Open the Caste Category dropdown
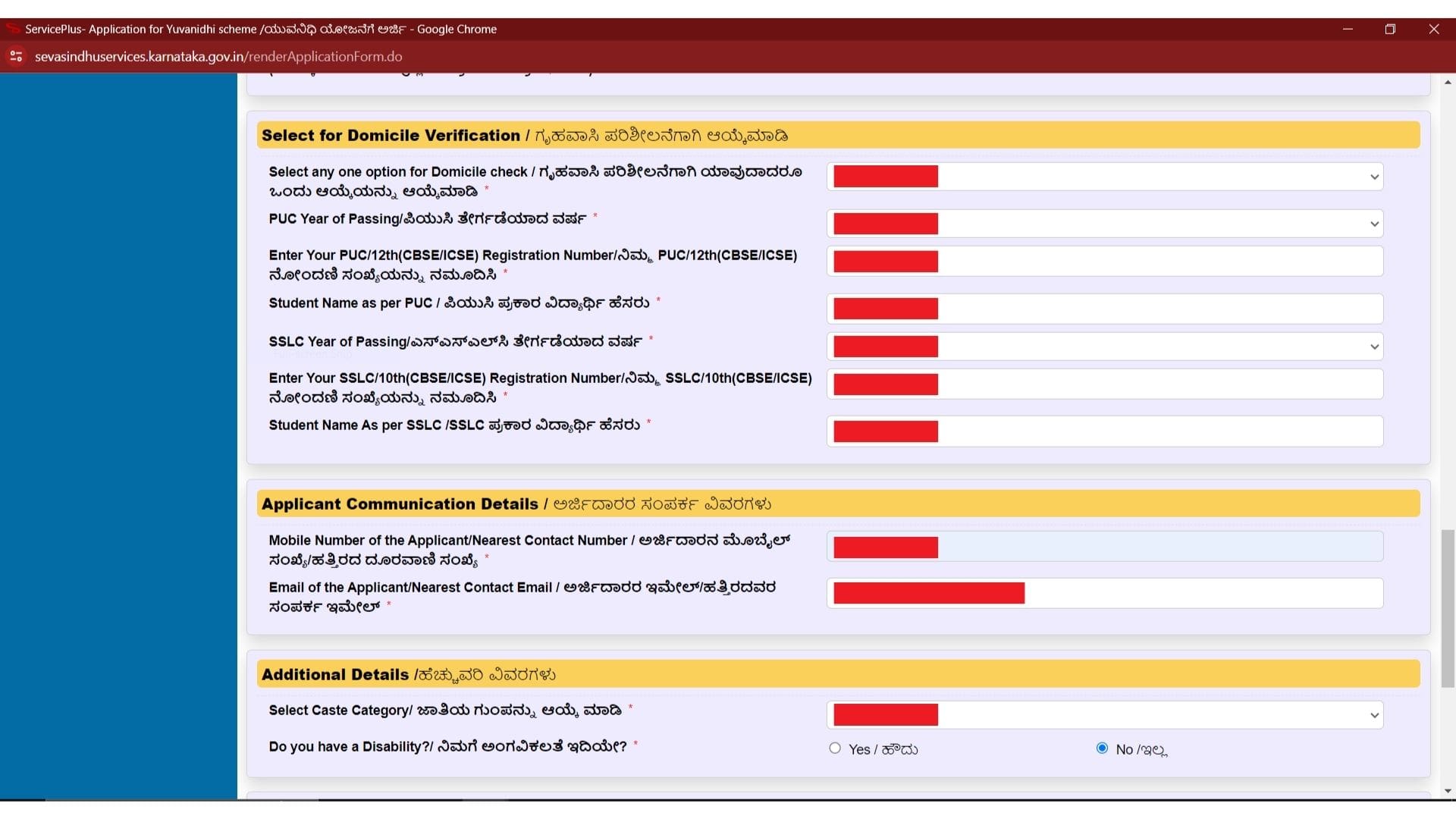Screen dimensions: 1456x819 pos(1104,715)
